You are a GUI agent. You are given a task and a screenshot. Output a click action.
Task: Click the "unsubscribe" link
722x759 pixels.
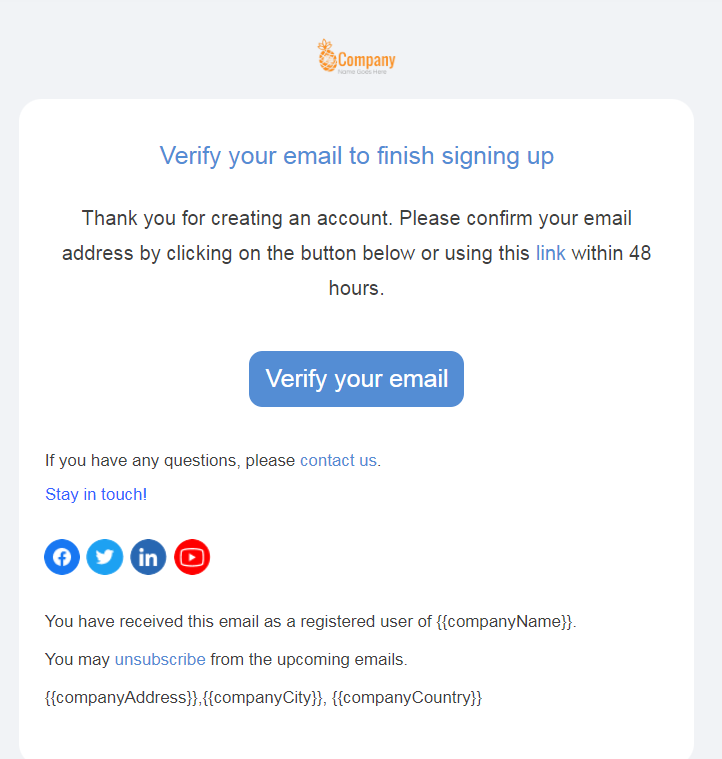[x=160, y=659]
